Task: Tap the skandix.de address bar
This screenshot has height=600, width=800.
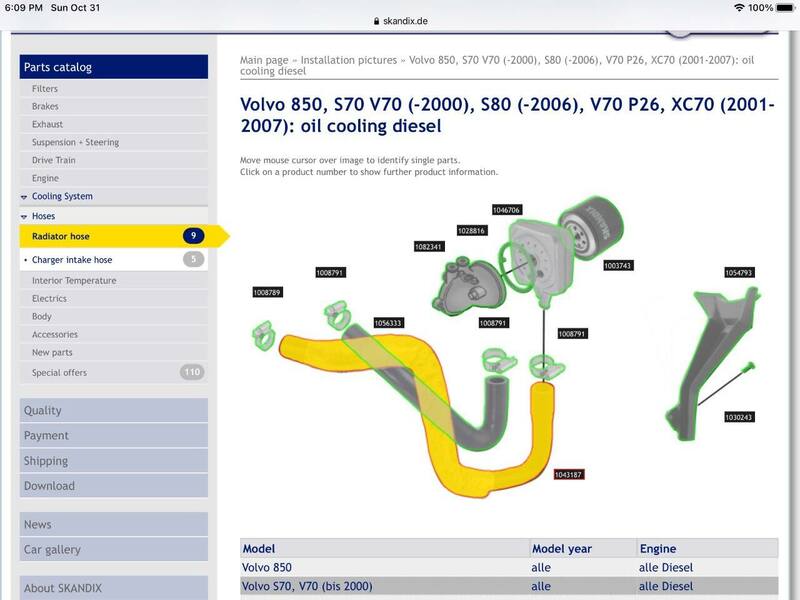Action: pyautogui.click(x=401, y=21)
